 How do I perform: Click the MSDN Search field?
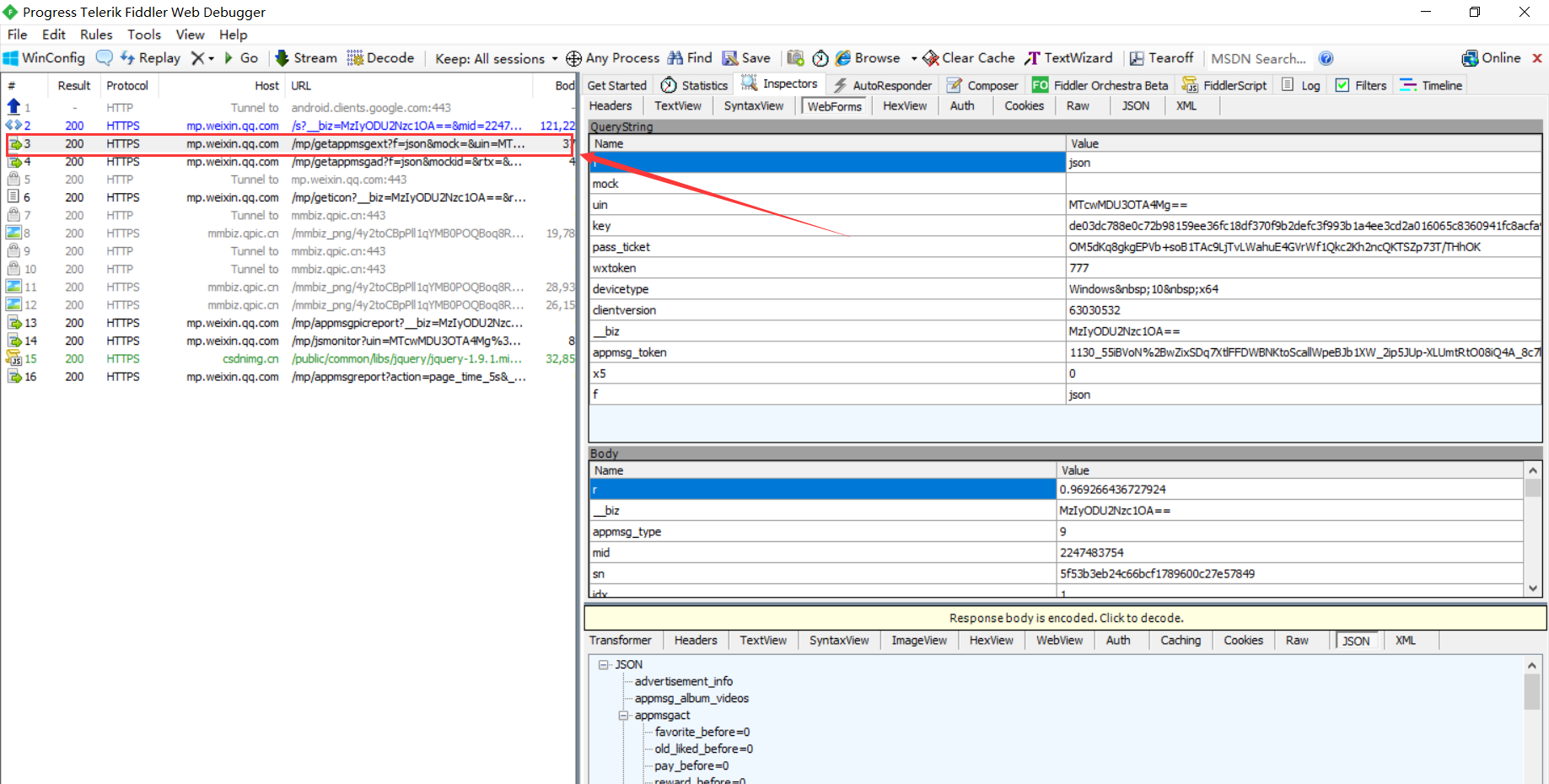click(x=1259, y=59)
